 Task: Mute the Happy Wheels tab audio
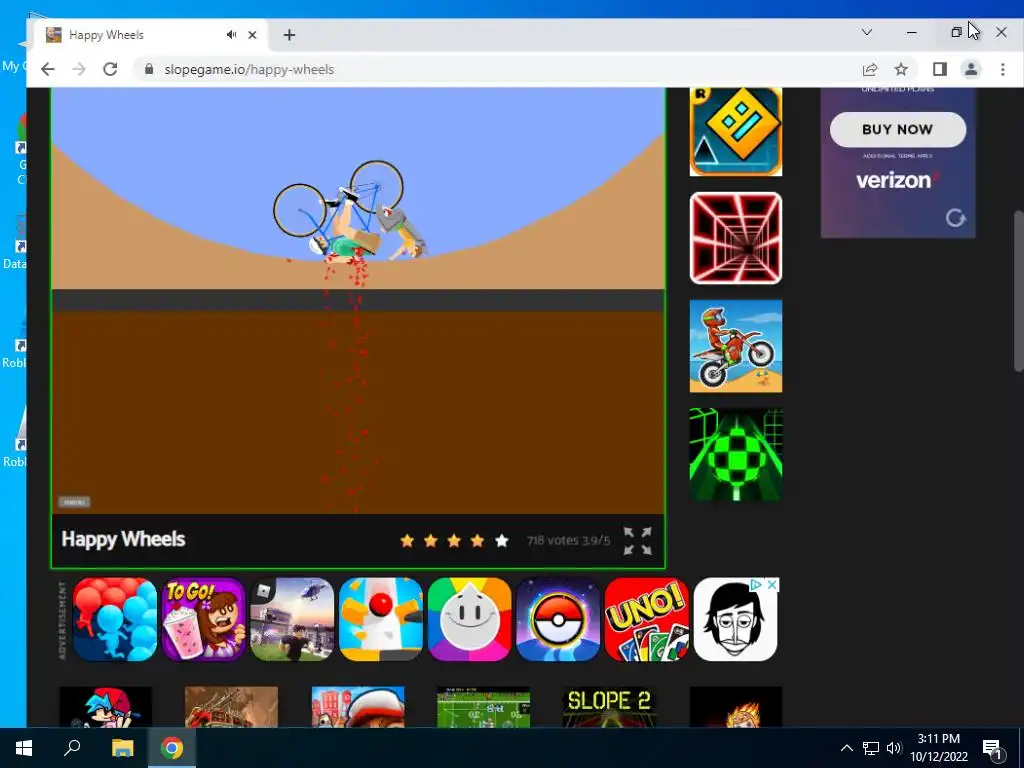click(231, 35)
